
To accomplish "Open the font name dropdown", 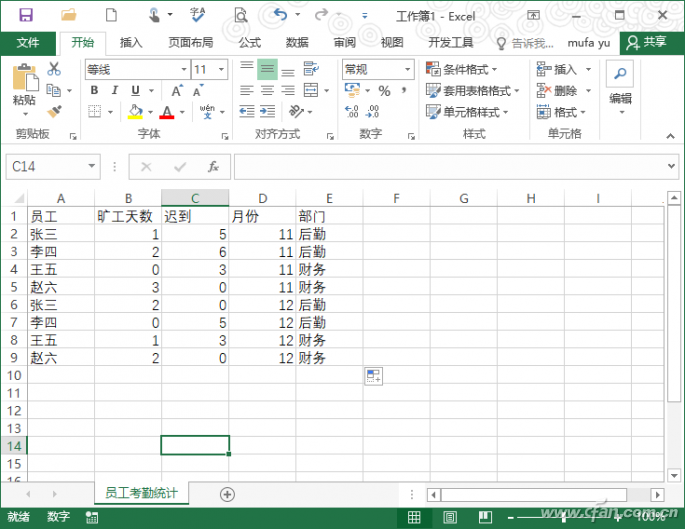I will click(184, 69).
